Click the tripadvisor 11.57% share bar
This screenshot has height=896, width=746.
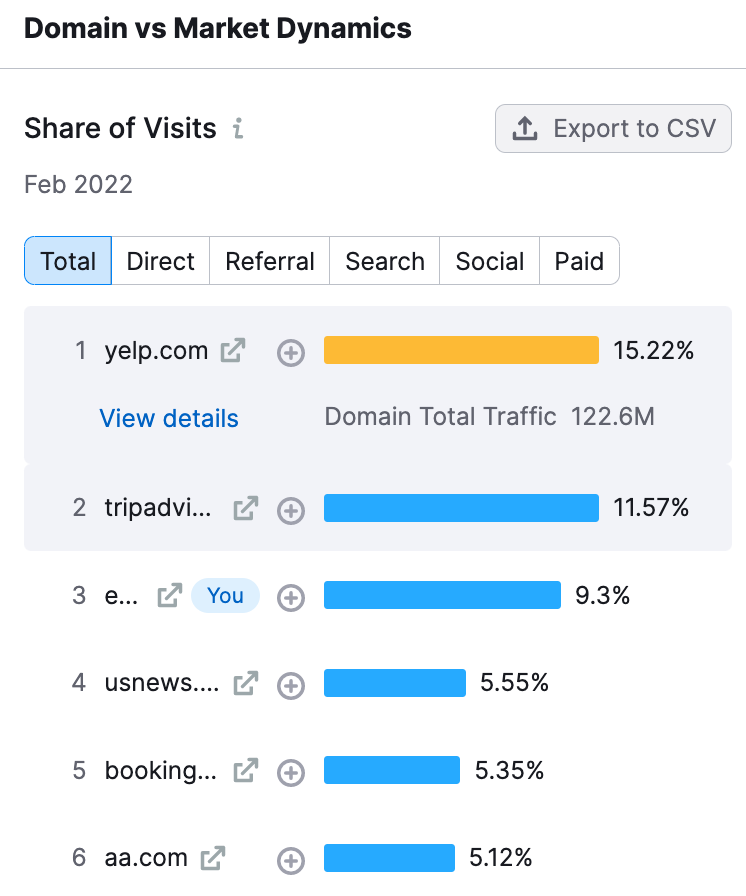click(x=462, y=508)
